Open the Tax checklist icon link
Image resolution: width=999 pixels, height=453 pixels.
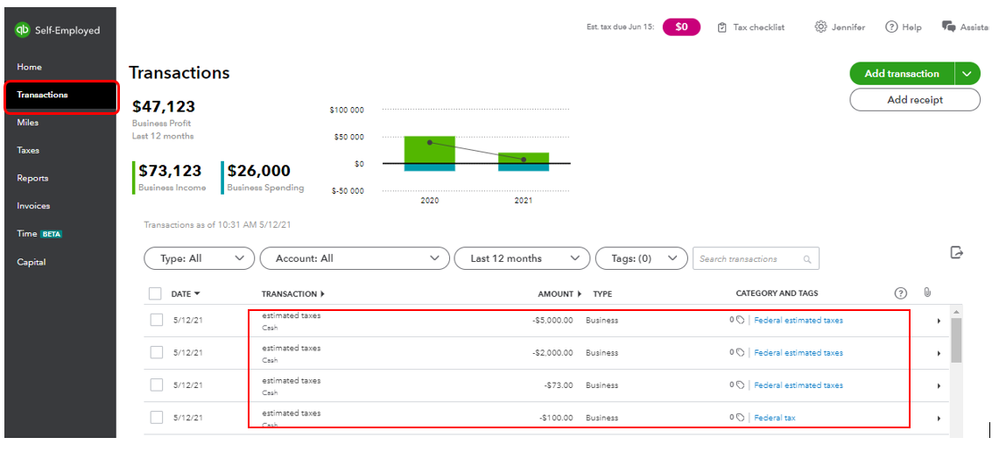(722, 27)
